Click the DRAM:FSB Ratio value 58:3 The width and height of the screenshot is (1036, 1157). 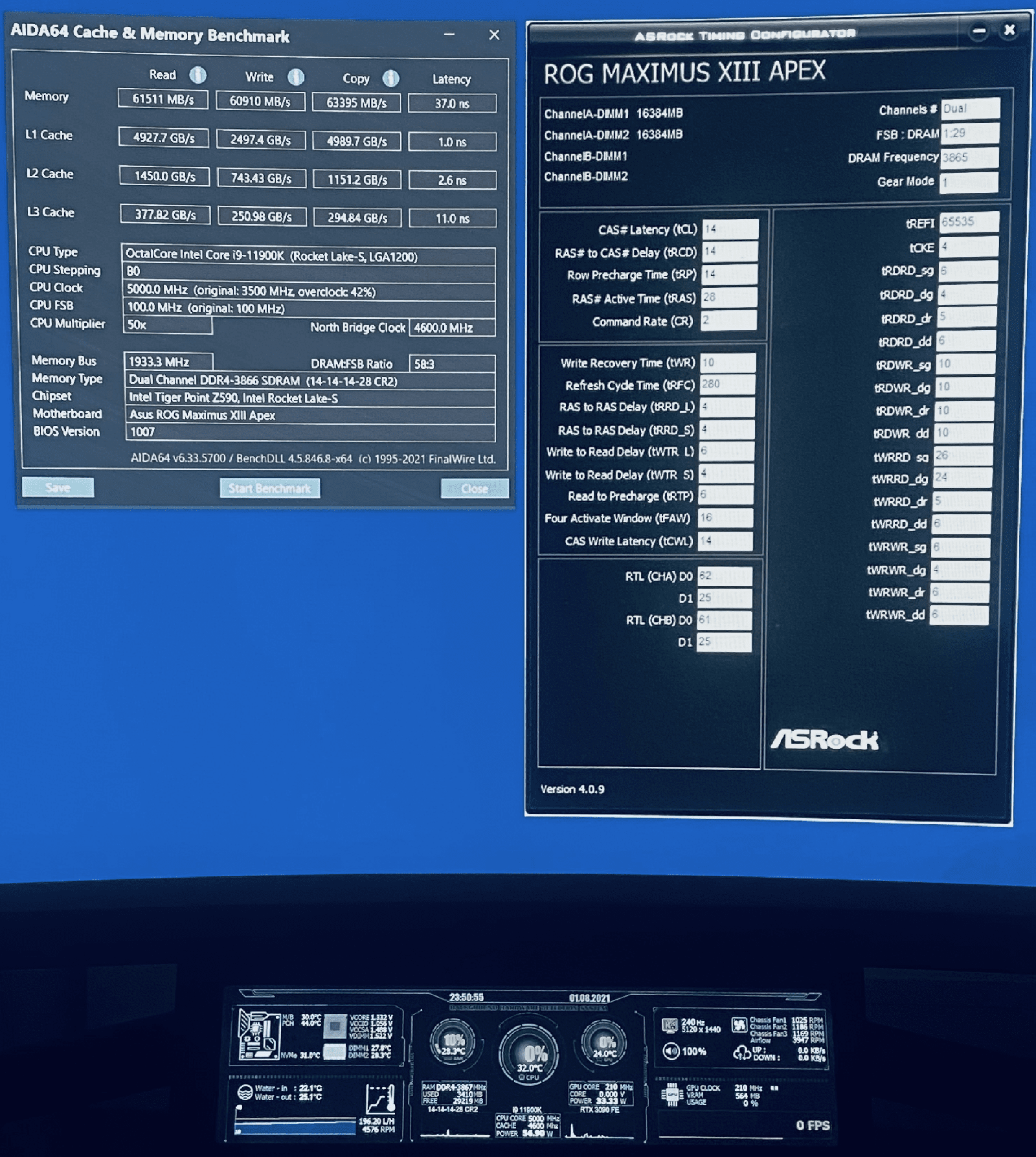(452, 364)
